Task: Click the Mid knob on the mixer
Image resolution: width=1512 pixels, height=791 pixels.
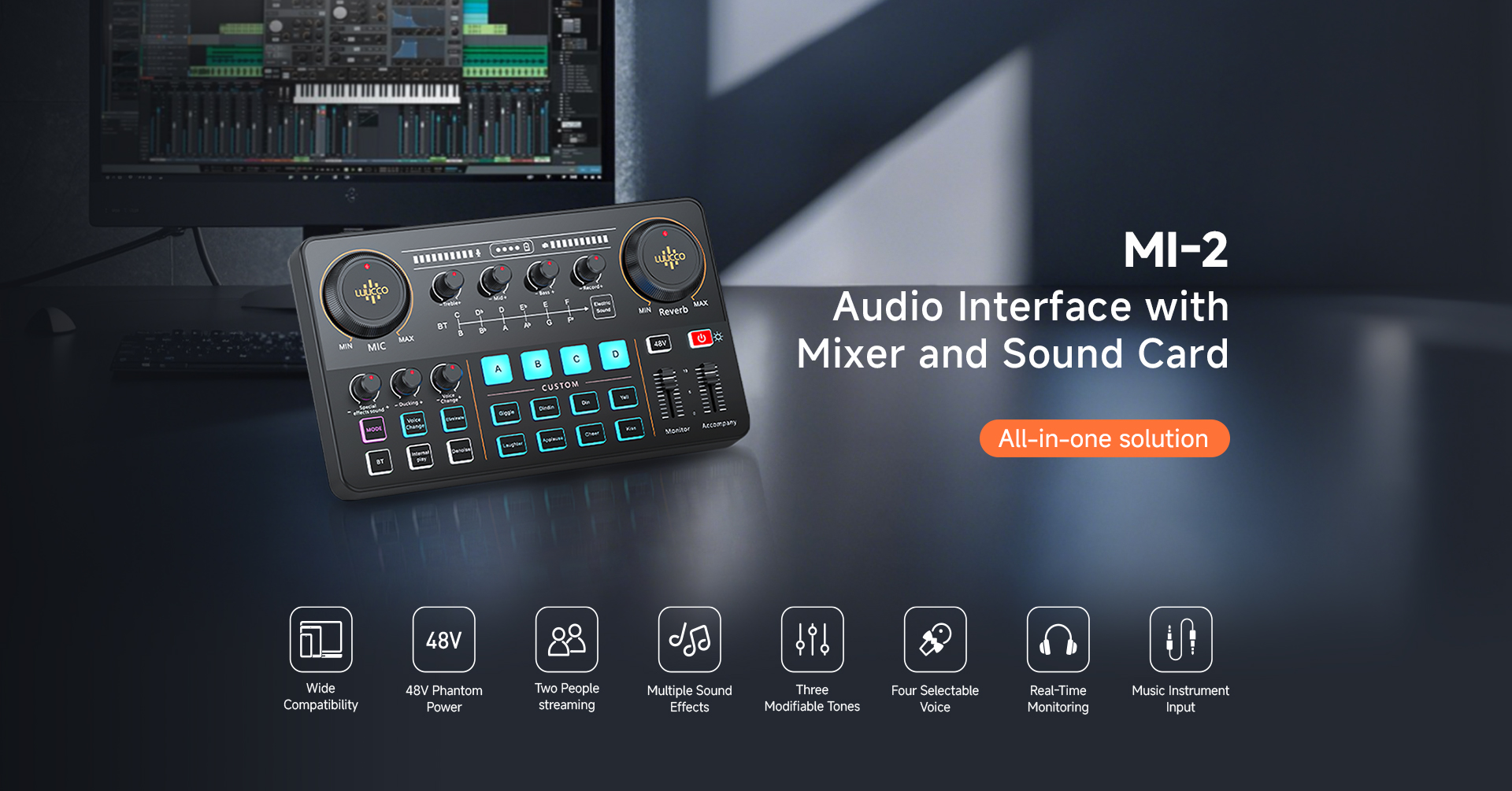Action: 495,279
